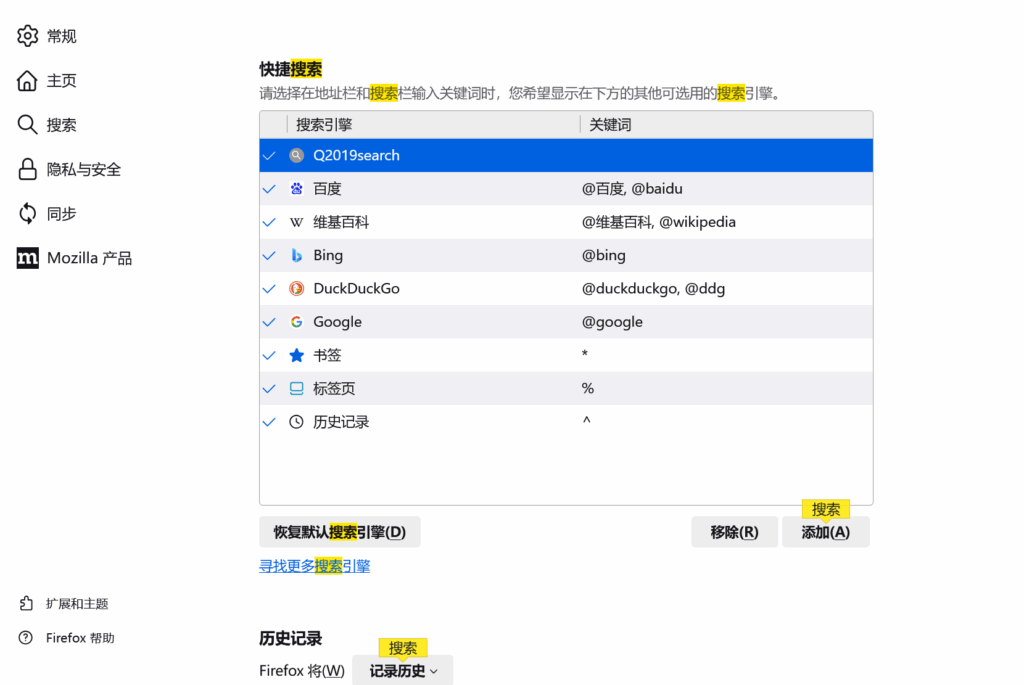Click the tabs row monitor icon
Image resolution: width=1024 pixels, height=685 pixels.
(x=296, y=389)
